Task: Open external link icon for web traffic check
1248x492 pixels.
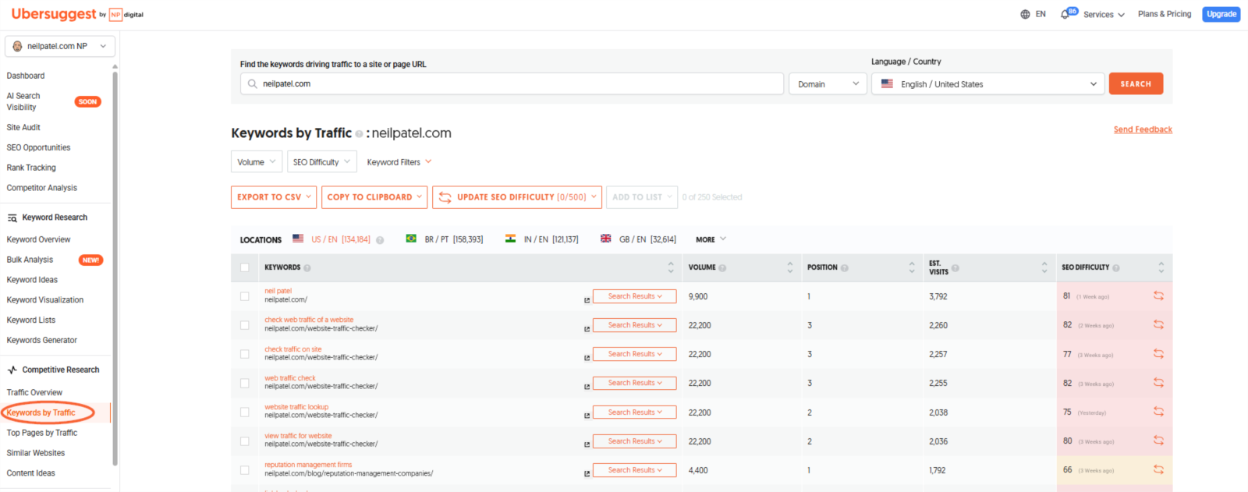Action: tap(587, 386)
